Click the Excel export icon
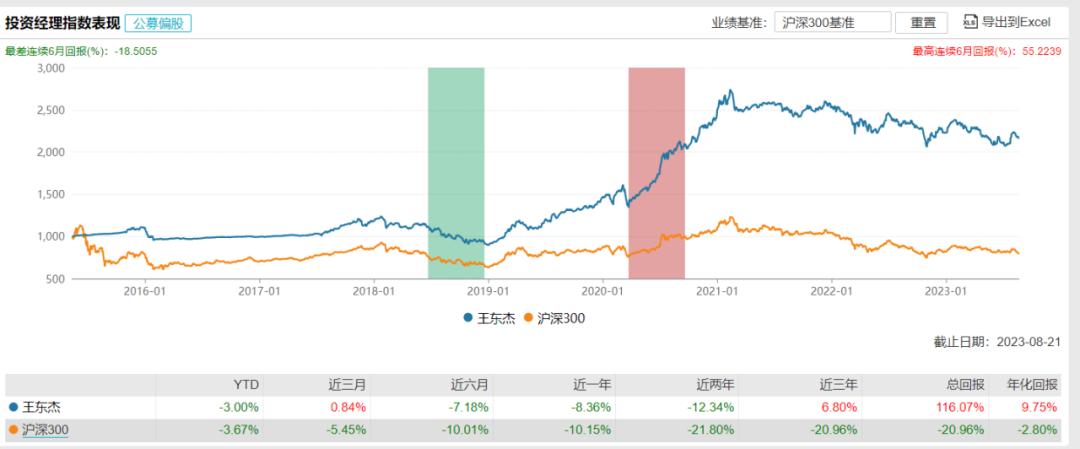This screenshot has width=1080, height=449. click(x=971, y=21)
